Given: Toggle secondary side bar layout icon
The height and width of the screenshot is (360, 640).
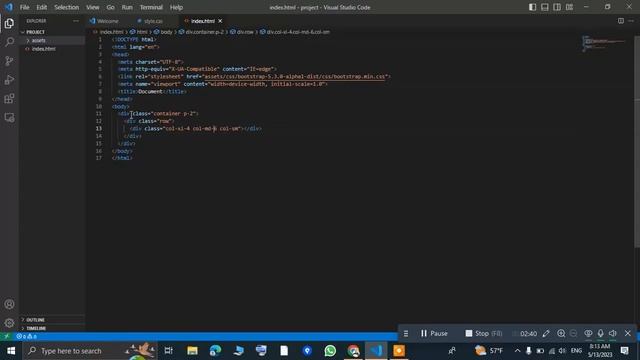Looking at the screenshot, I should coord(557,7).
